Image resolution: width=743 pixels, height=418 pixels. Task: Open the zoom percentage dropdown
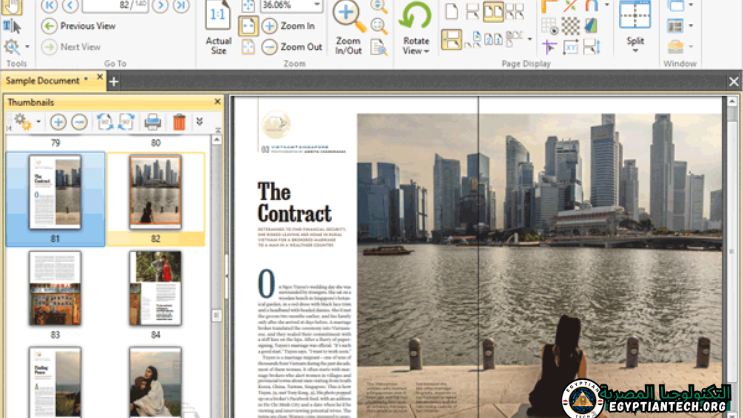tap(318, 5)
